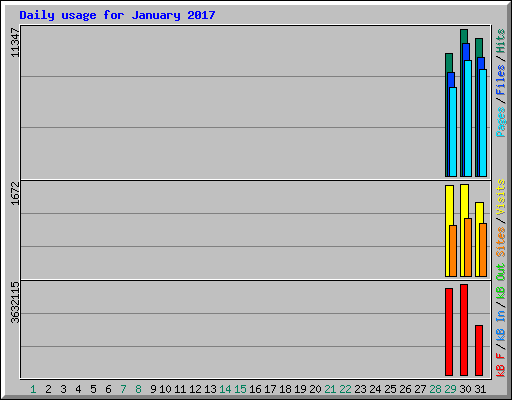Viewport: 512px width, 400px height.
Task: Click day number 2 on the x-axis
Action: coord(48,389)
